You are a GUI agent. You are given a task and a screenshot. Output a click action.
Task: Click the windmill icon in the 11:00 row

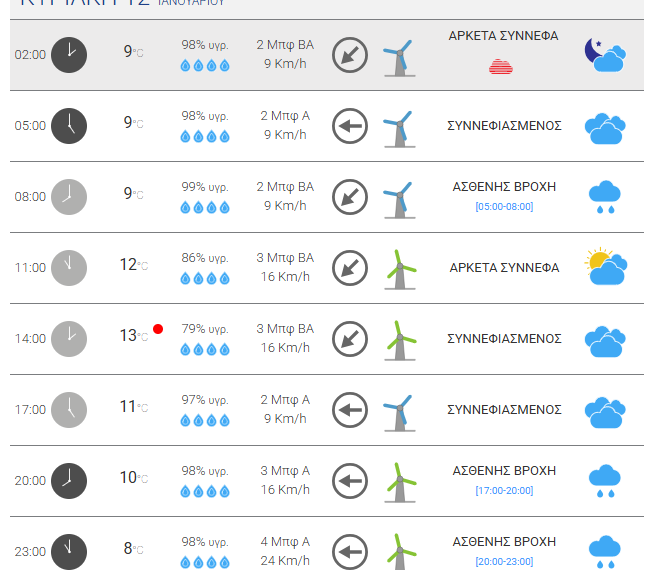400,269
